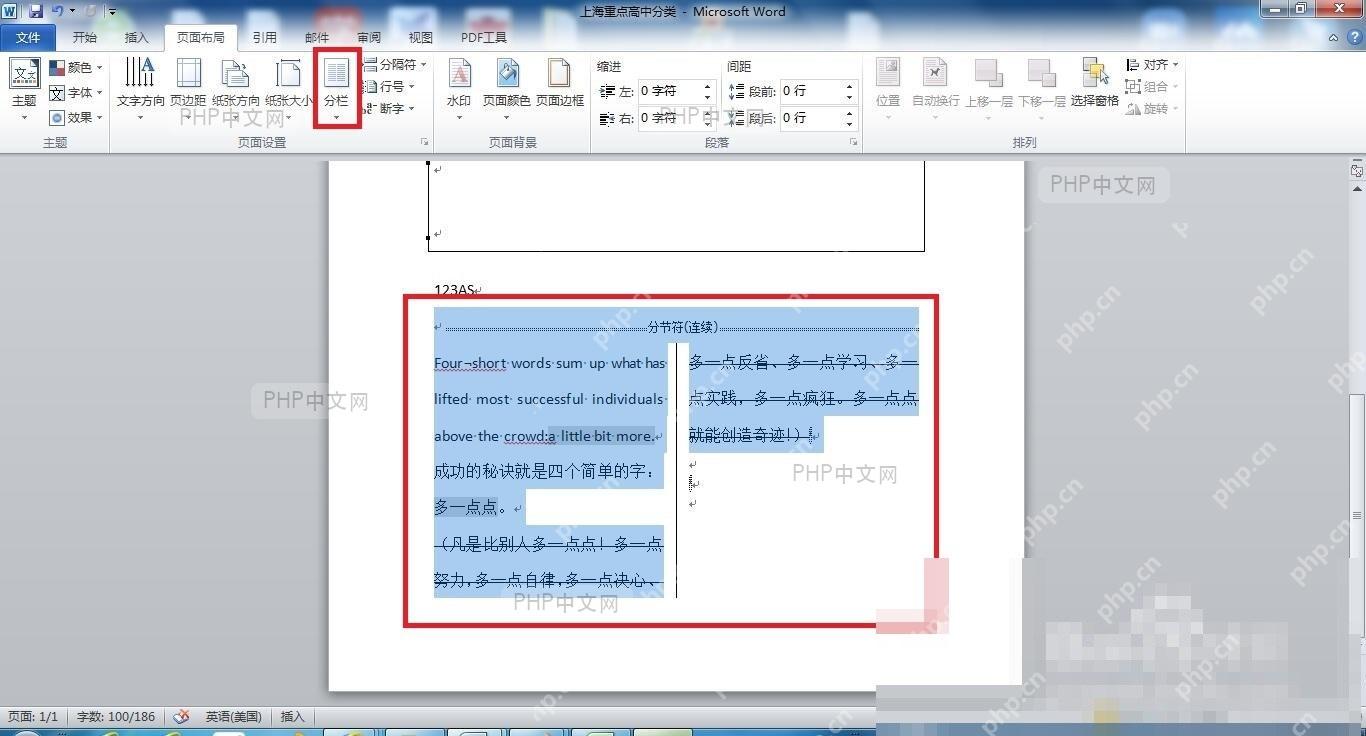Open the 段落 paragraph dialog launcher
This screenshot has height=736, width=1366.
click(854, 143)
